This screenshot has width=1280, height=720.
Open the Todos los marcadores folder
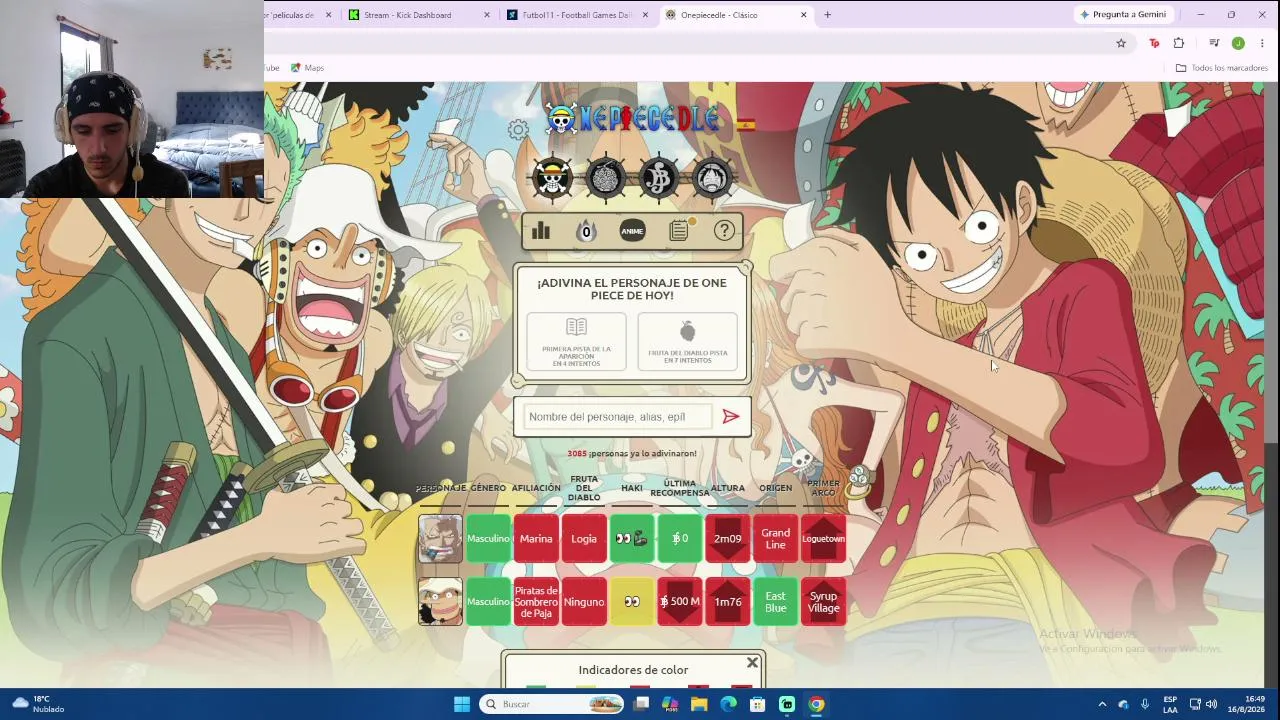[x=1222, y=68]
